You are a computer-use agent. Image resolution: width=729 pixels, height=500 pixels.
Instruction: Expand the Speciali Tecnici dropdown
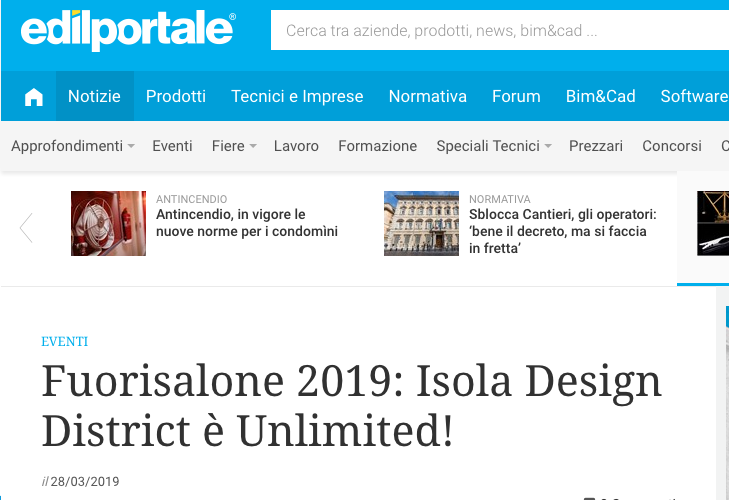pyautogui.click(x=494, y=146)
